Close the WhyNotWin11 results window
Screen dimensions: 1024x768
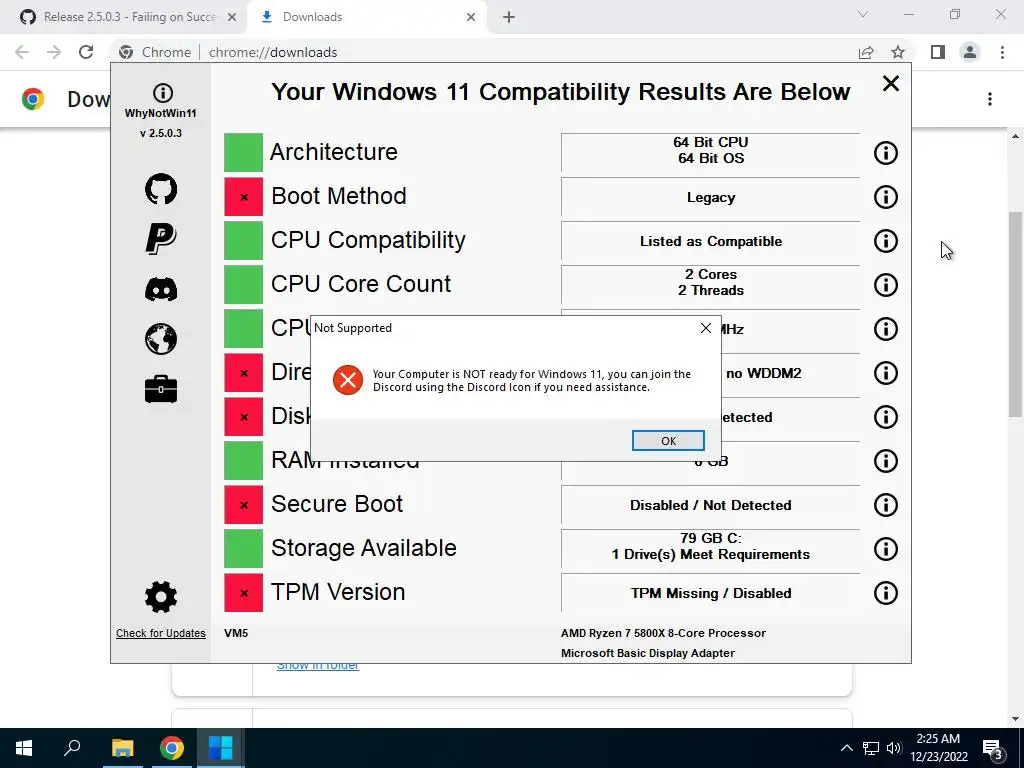click(891, 84)
